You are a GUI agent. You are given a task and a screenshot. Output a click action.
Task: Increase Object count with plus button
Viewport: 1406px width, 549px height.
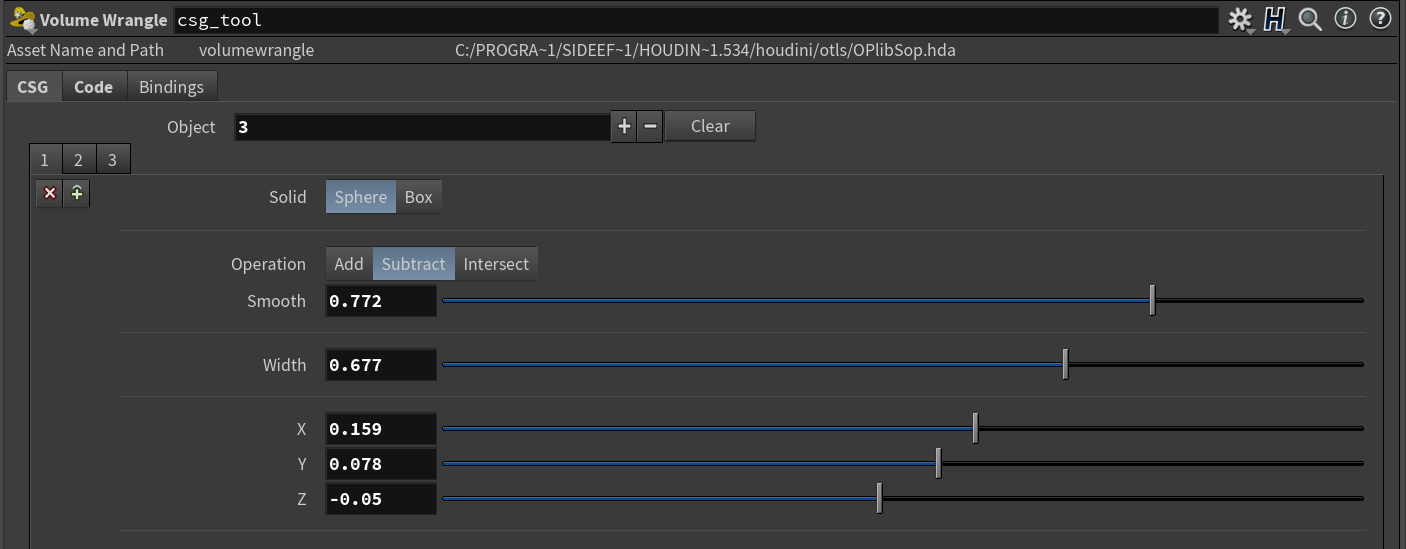click(x=624, y=126)
